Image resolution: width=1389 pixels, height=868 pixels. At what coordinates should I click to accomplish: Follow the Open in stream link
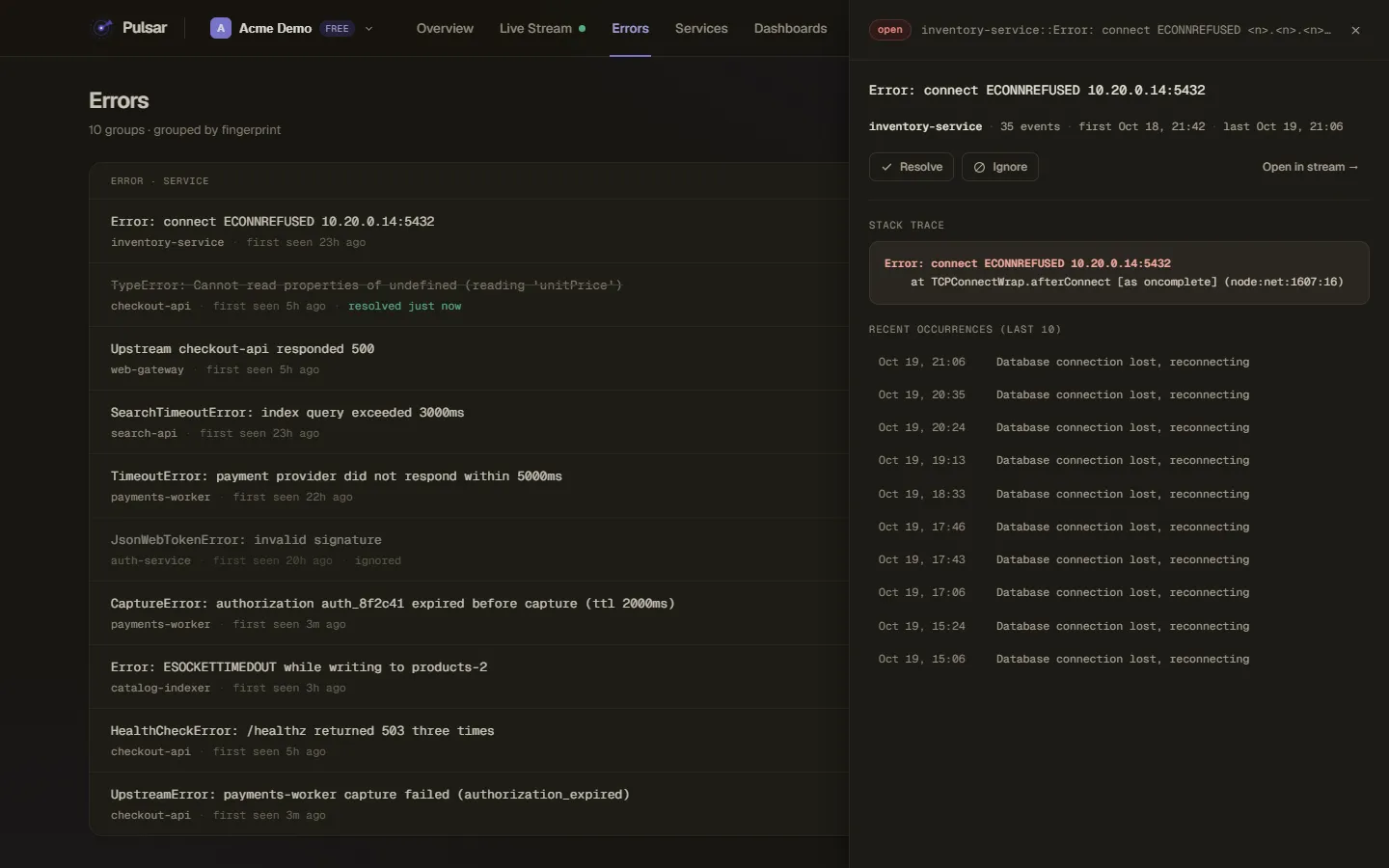tap(1310, 167)
